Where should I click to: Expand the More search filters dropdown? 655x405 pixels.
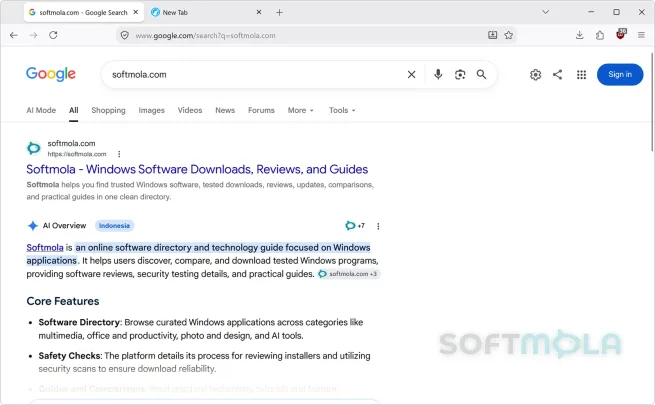click(300, 110)
